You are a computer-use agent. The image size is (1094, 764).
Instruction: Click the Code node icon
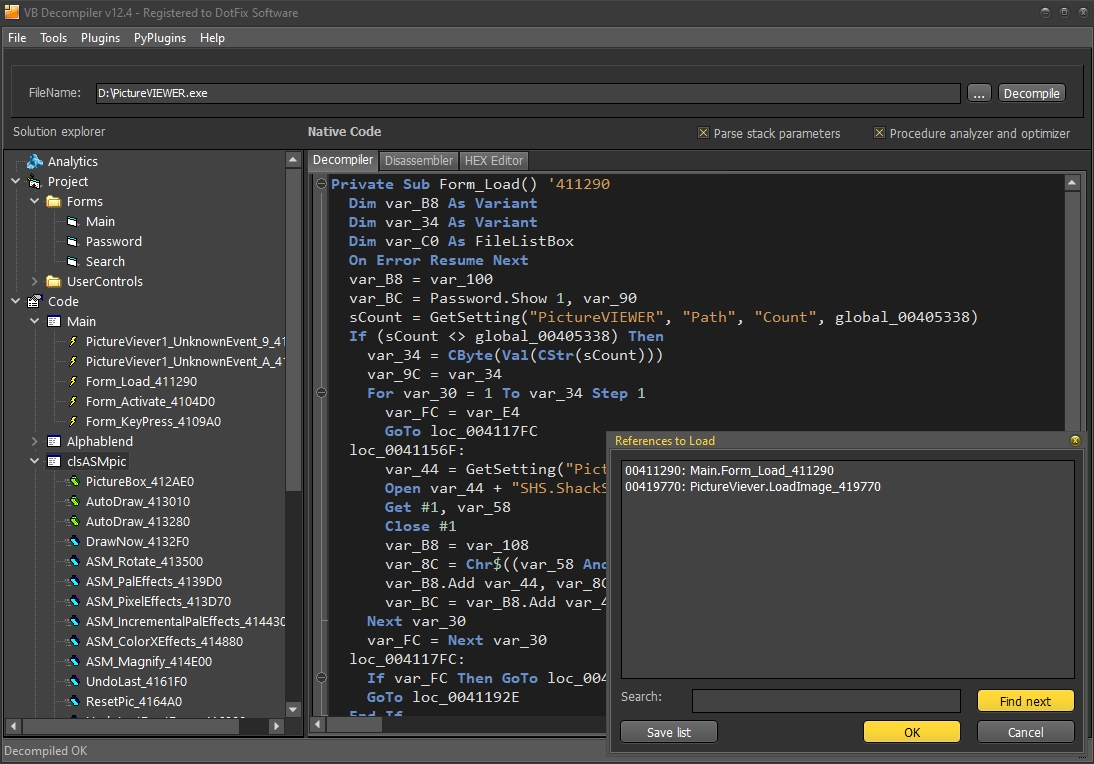35,301
